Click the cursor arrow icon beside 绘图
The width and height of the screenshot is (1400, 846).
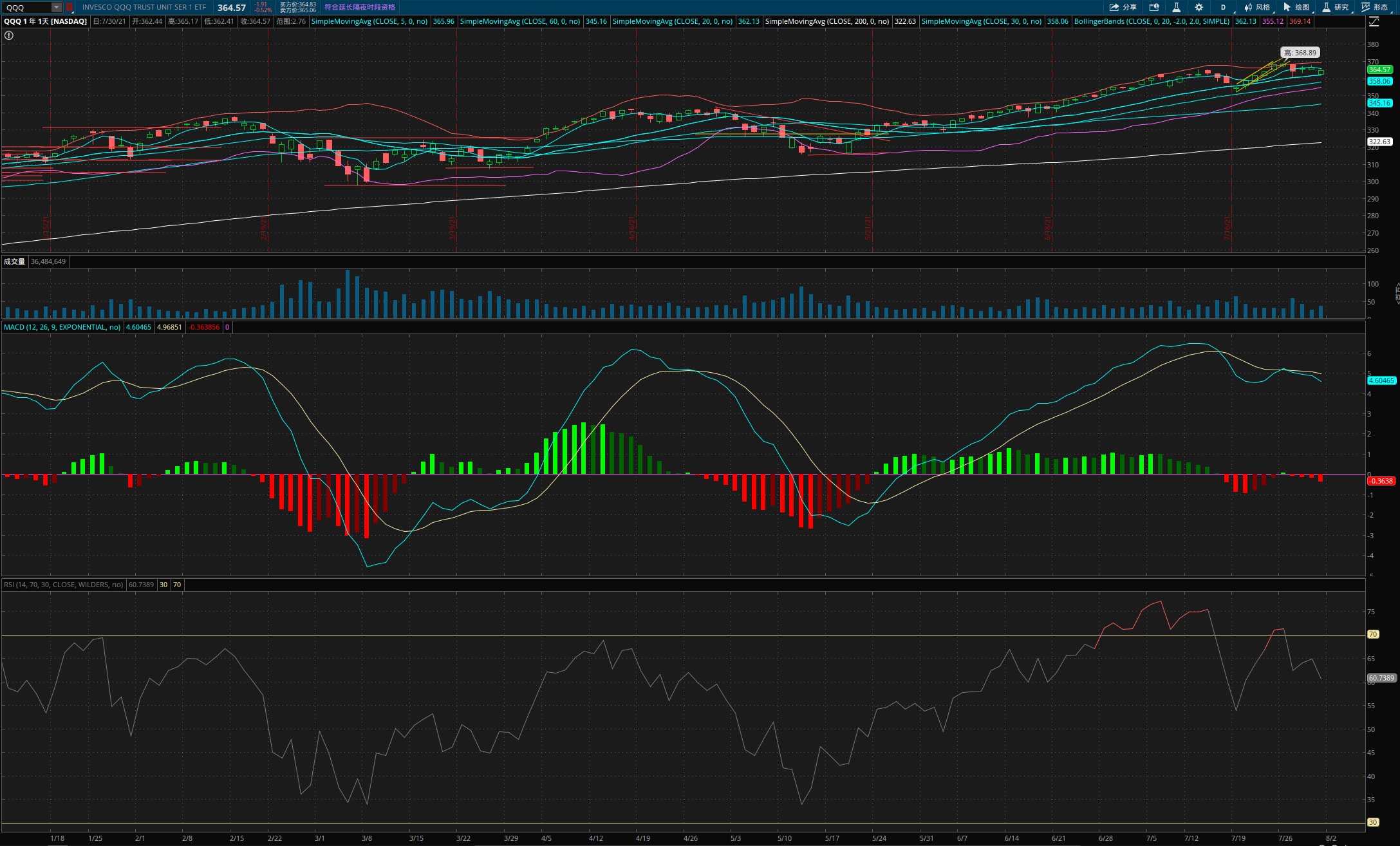[x=1287, y=8]
